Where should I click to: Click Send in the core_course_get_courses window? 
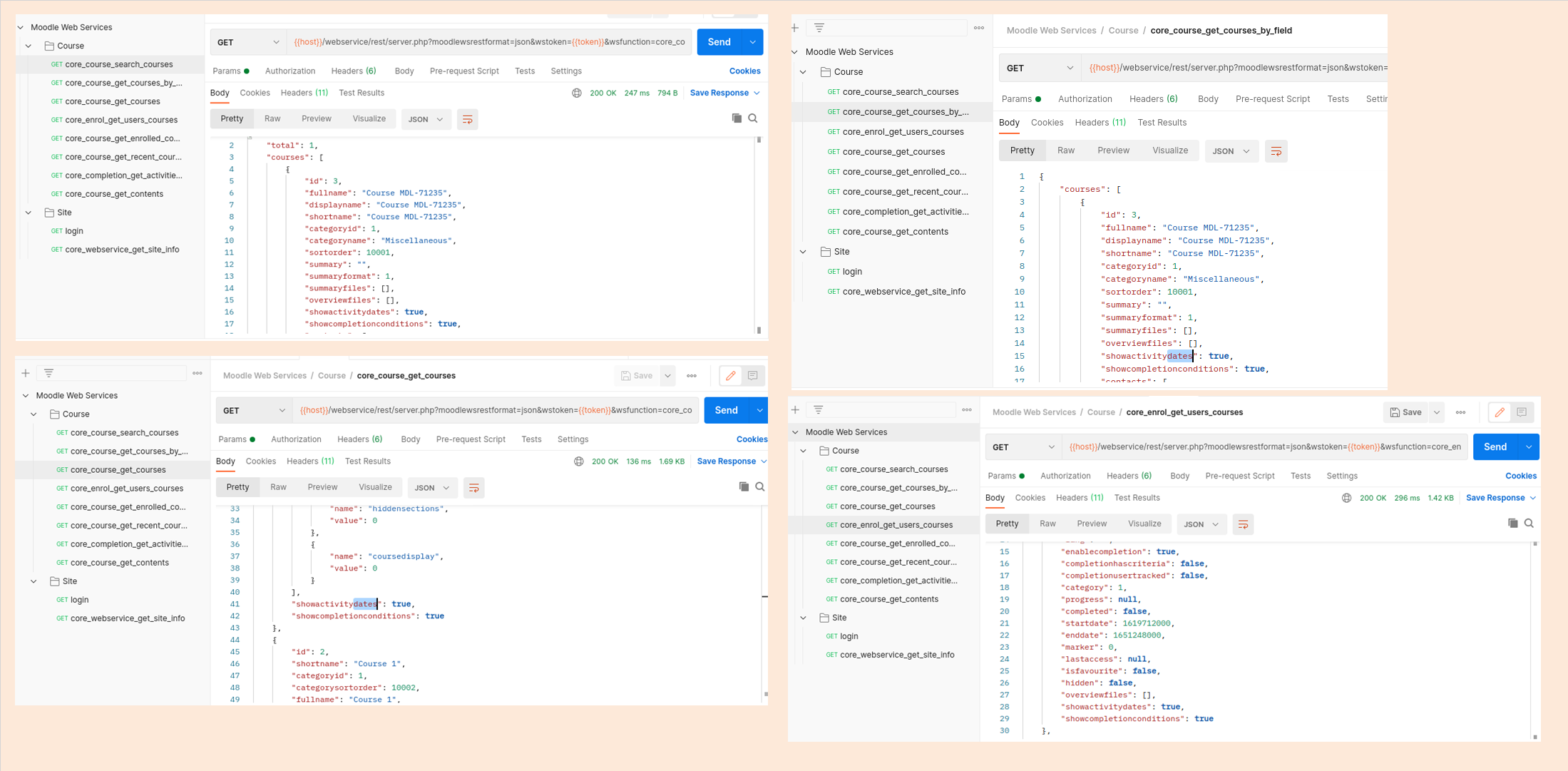click(727, 411)
